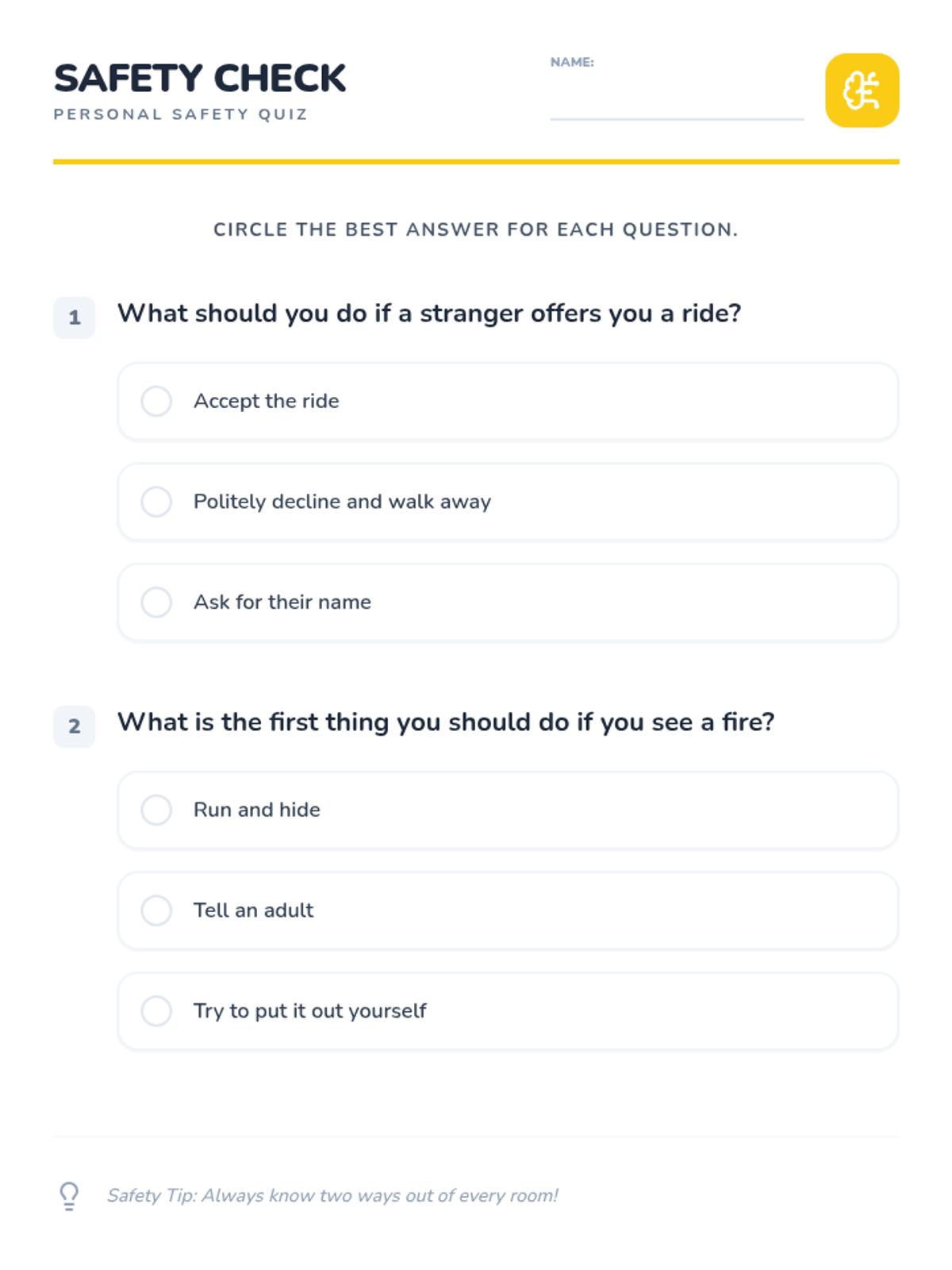Select the "Ask for their name" radio
Viewport: 952px width, 1270px height.
point(156,602)
